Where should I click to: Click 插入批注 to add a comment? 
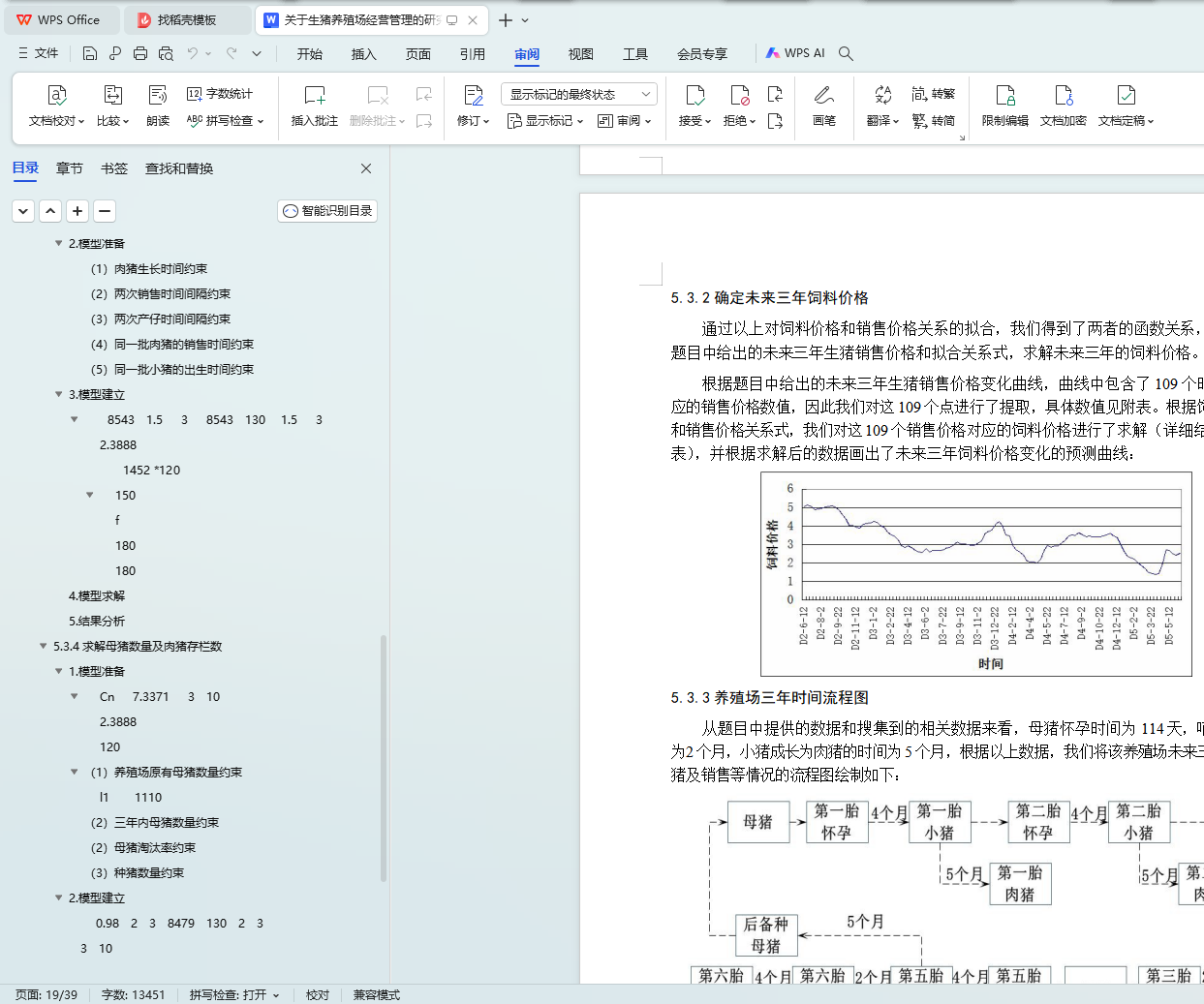(x=315, y=106)
